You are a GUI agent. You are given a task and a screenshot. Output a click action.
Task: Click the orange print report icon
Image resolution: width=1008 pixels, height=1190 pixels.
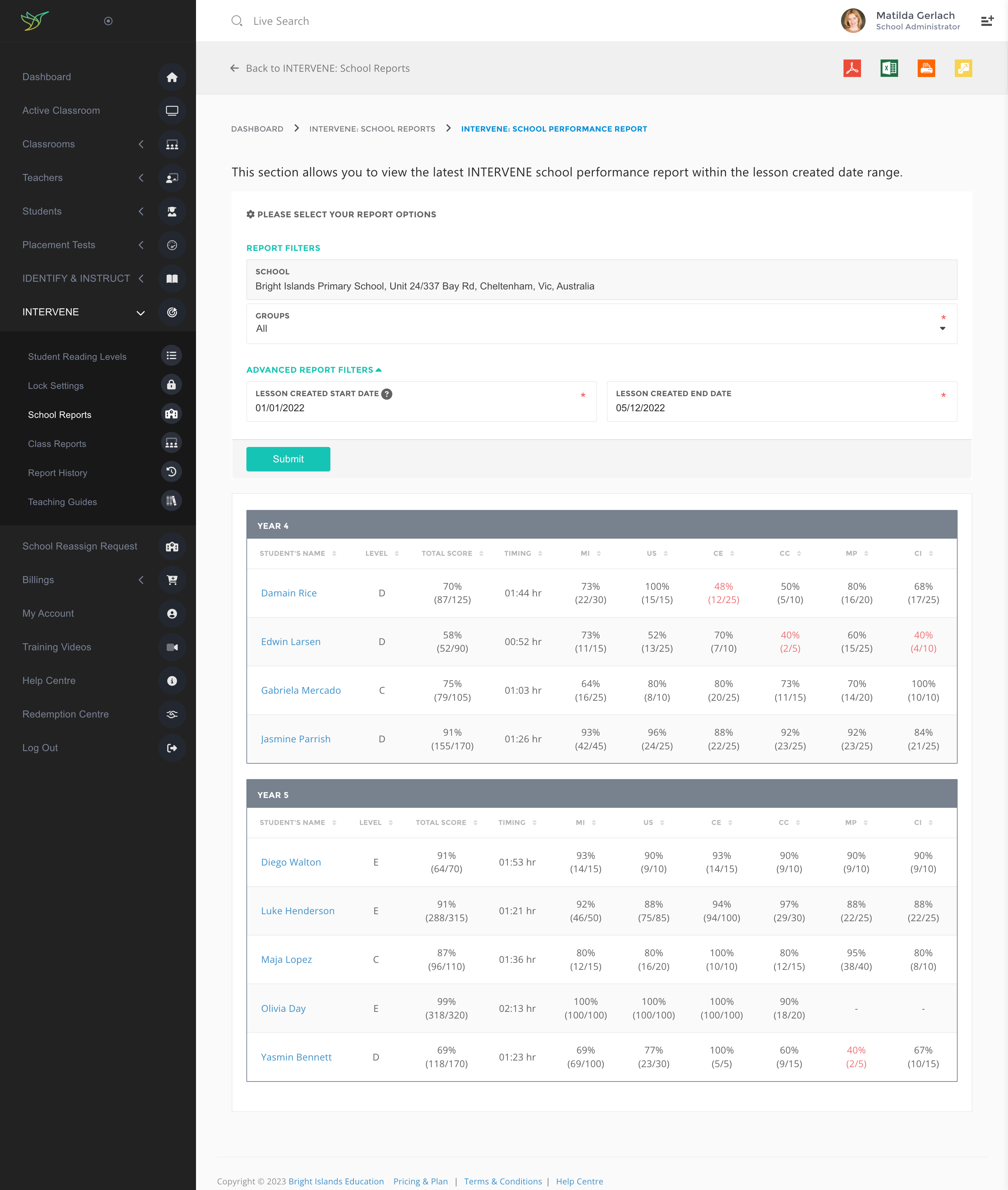pyautogui.click(x=926, y=69)
